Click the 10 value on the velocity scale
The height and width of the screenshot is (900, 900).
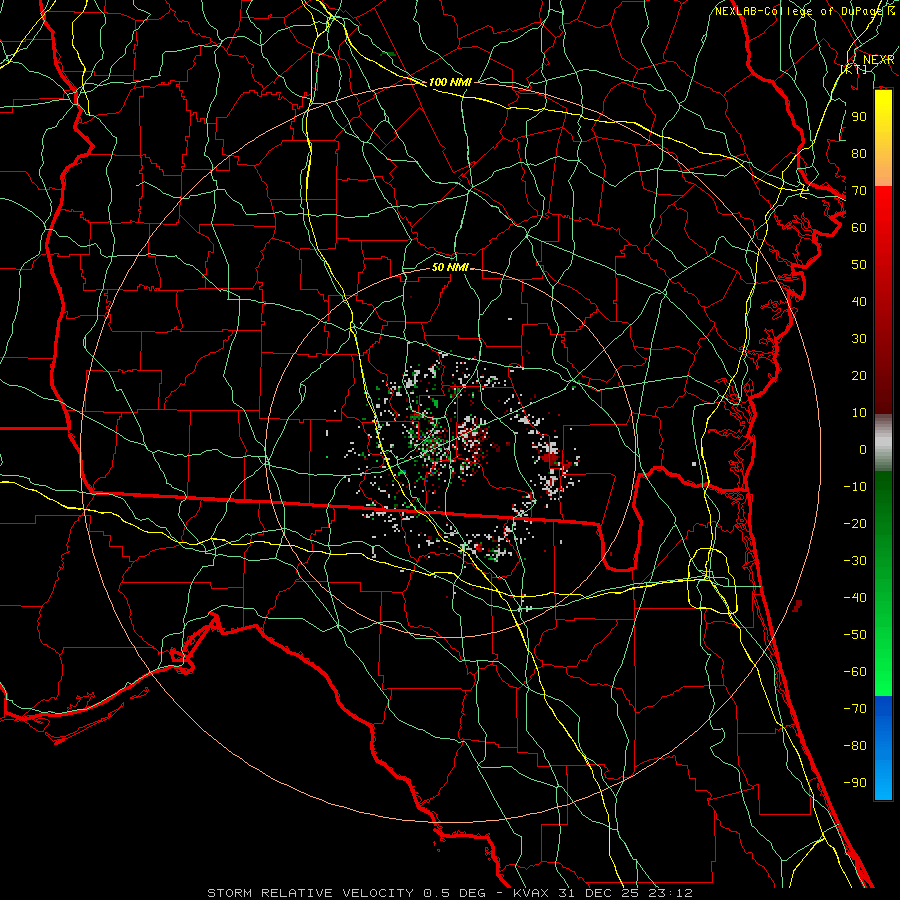coord(859,413)
